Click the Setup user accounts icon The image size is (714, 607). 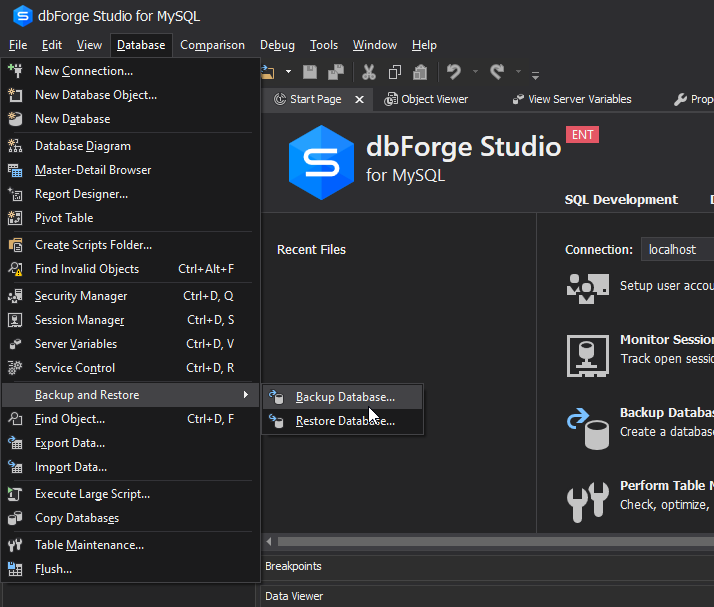[587, 288]
